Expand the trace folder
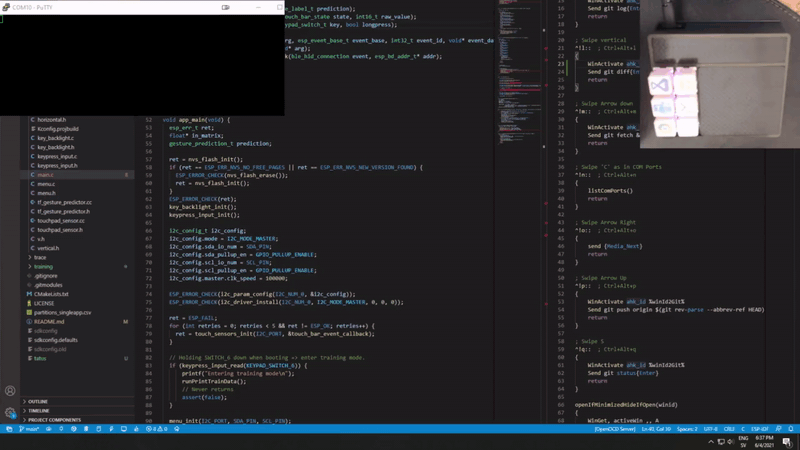800x450 pixels. (x=40, y=257)
